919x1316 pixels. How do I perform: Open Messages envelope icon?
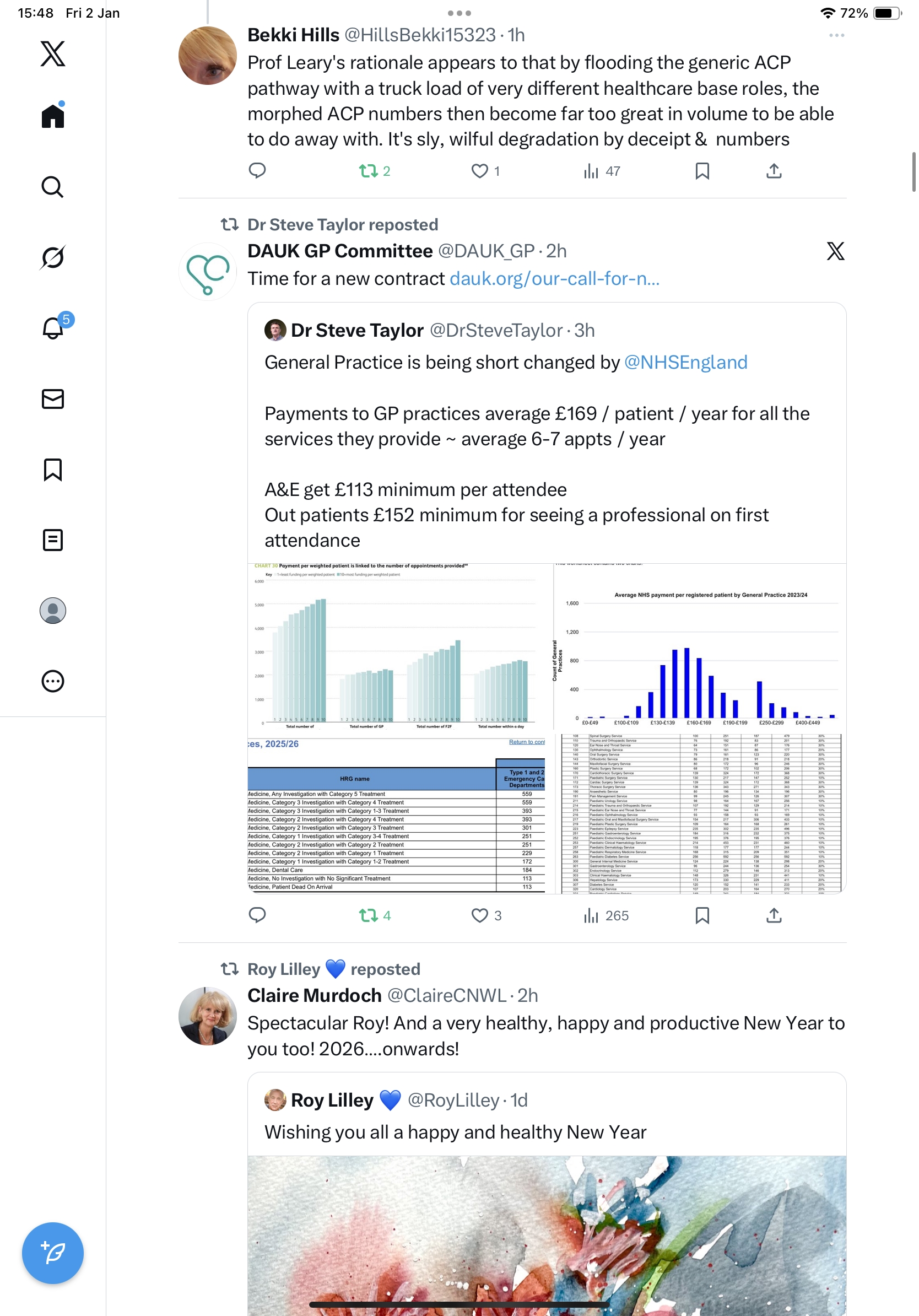pyautogui.click(x=53, y=399)
